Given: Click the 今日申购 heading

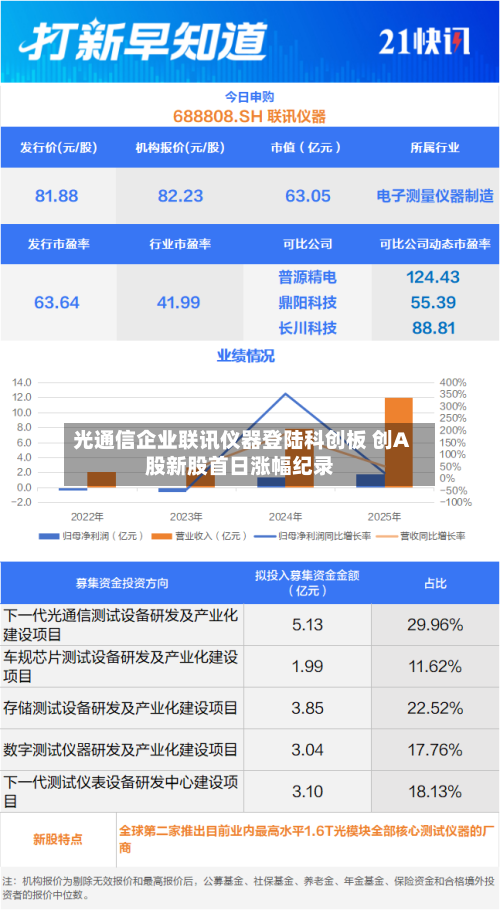Looking at the screenshot, I should point(249,97).
